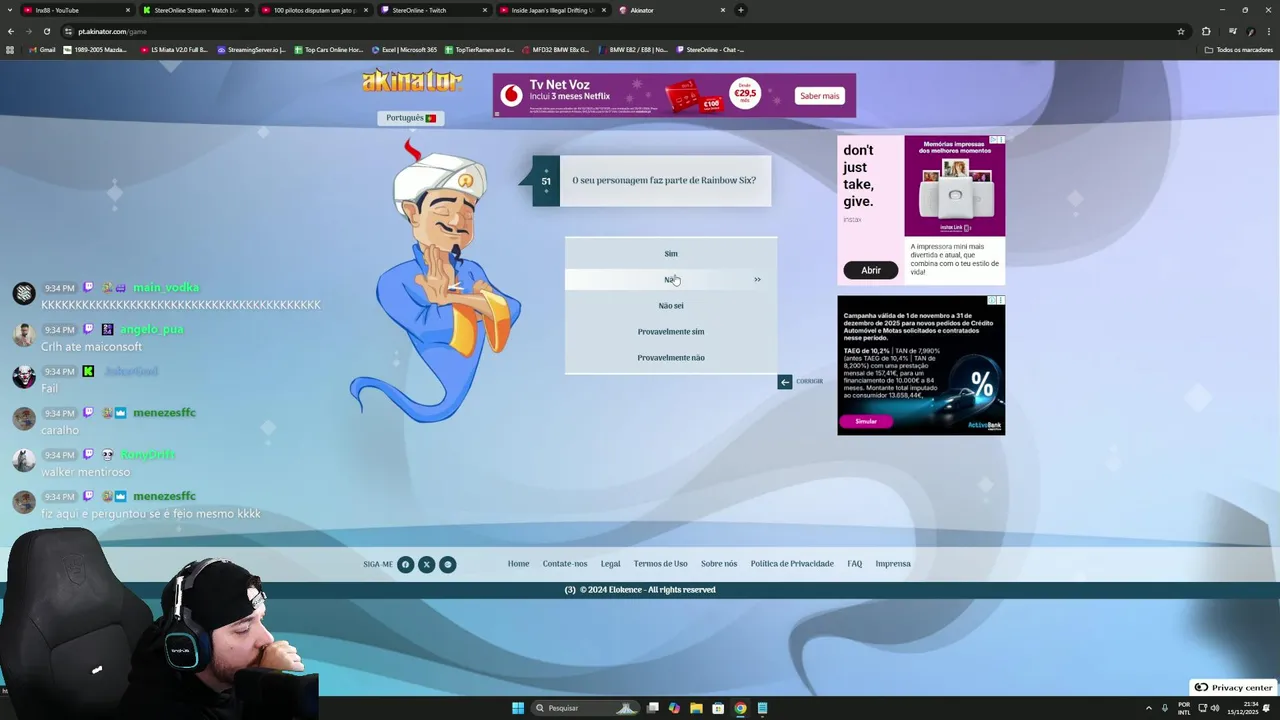Click the Corrigir back arrow icon
The width and height of the screenshot is (1280, 720).
[x=785, y=381]
